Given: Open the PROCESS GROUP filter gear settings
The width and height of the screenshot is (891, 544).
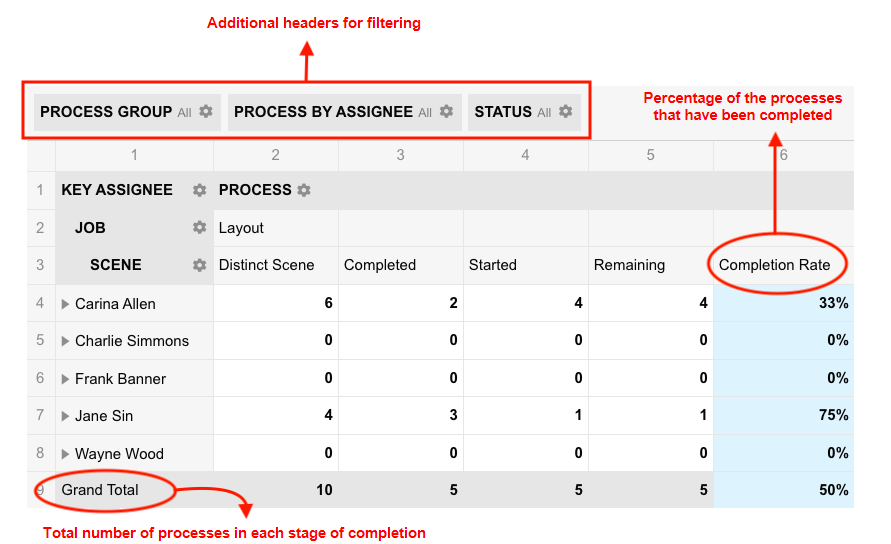Looking at the screenshot, I should point(206,111).
